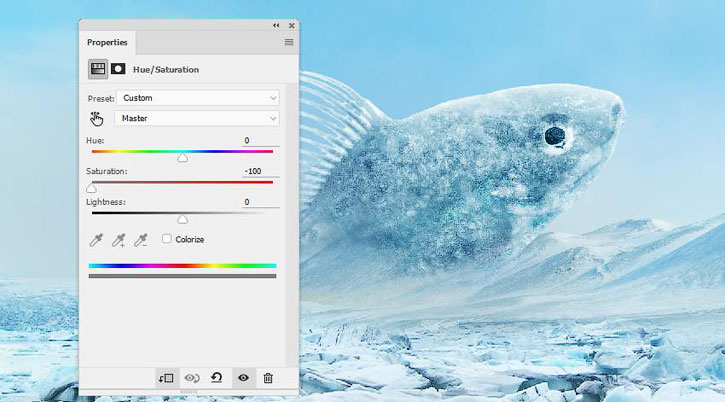Viewport: 725px width, 402px height.
Task: Clip adjustment to layer below
Action: [166, 378]
